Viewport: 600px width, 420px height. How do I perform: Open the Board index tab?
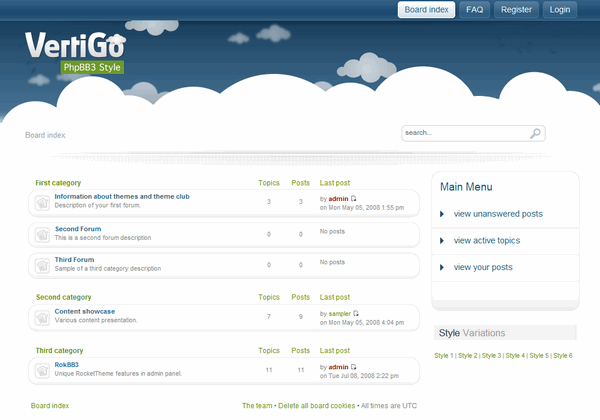tap(426, 10)
